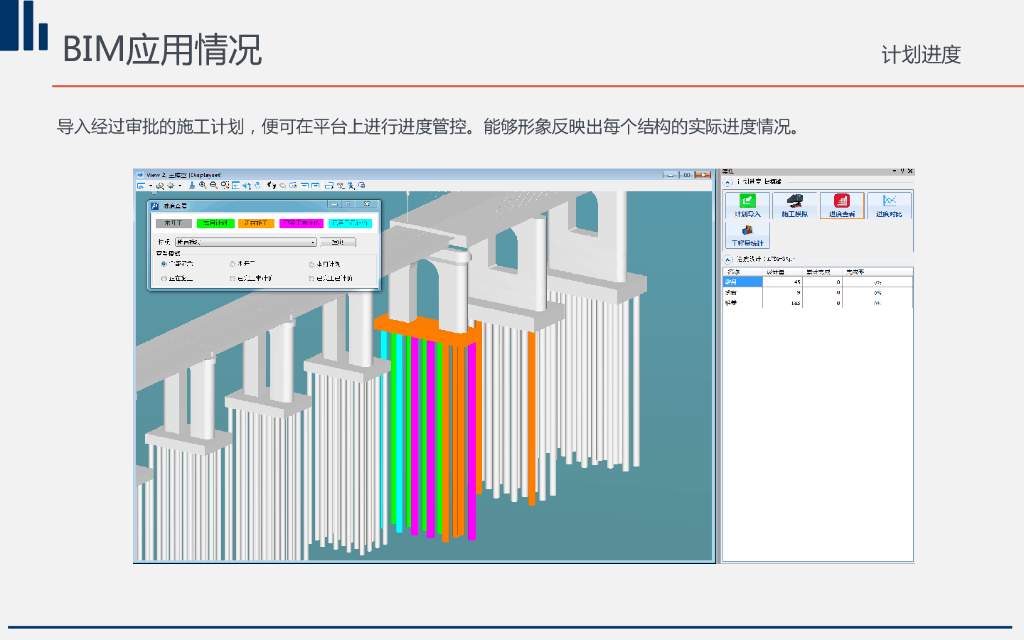1024x640 pixels.
Task: Click the cyan legend swatch
Action: (x=350, y=223)
